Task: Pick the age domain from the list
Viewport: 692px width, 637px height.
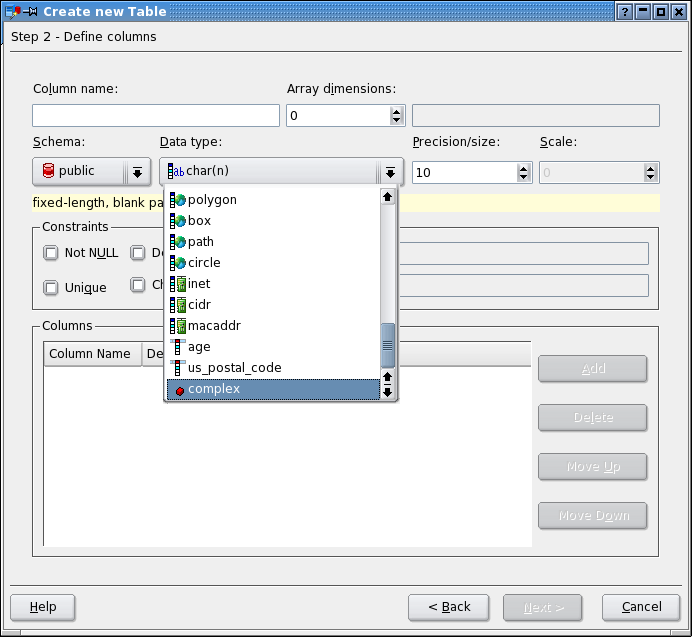Action: point(199,347)
